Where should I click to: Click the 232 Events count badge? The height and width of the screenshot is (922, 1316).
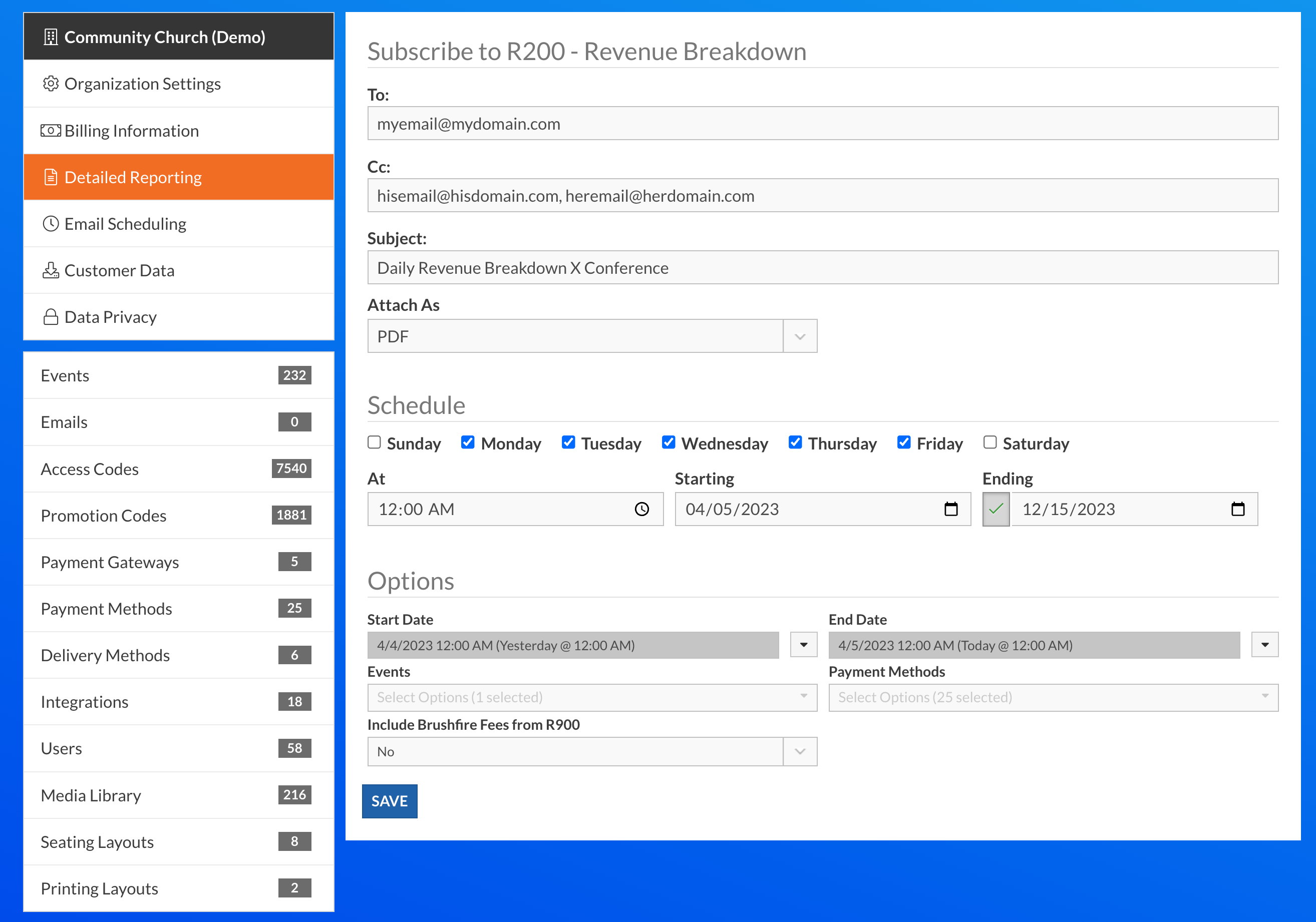(x=294, y=375)
